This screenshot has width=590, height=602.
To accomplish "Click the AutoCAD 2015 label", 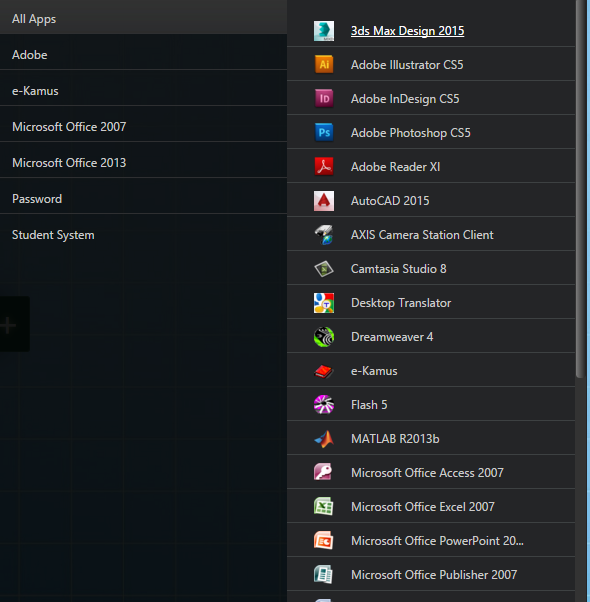I will click(x=390, y=201).
